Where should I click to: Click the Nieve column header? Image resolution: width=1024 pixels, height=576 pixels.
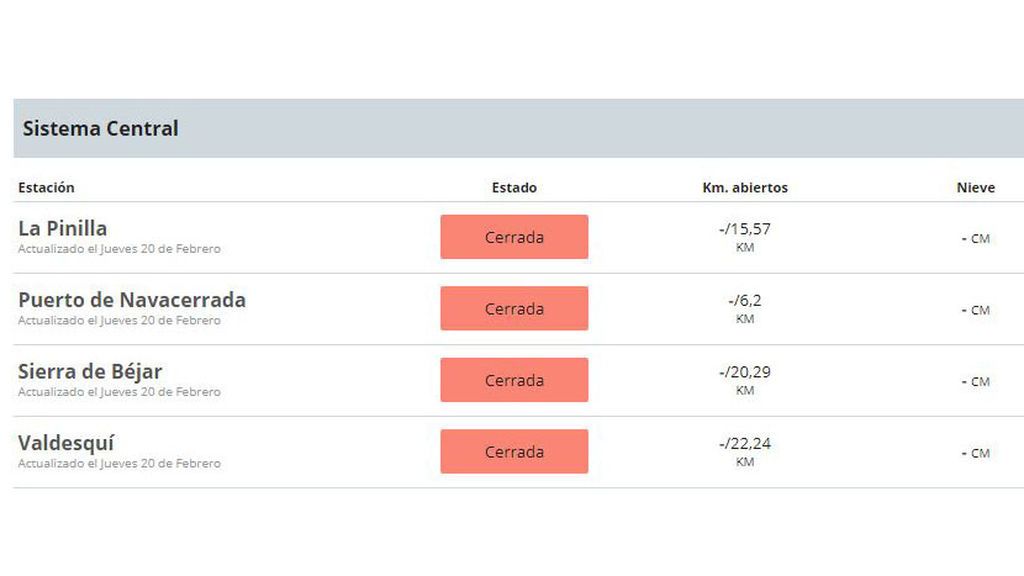(x=976, y=187)
